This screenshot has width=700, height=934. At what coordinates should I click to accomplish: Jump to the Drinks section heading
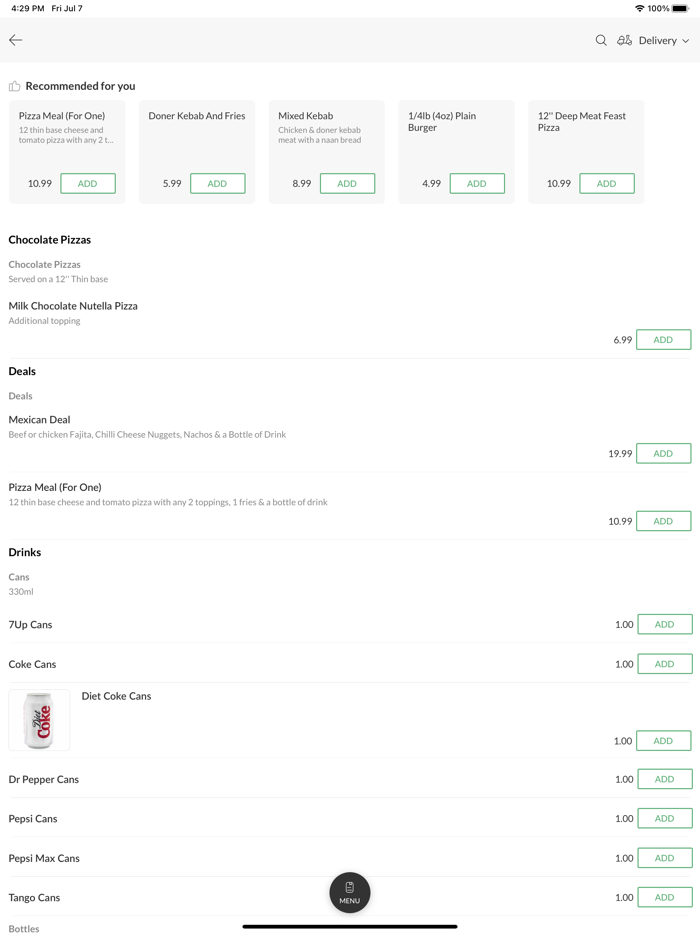25,552
